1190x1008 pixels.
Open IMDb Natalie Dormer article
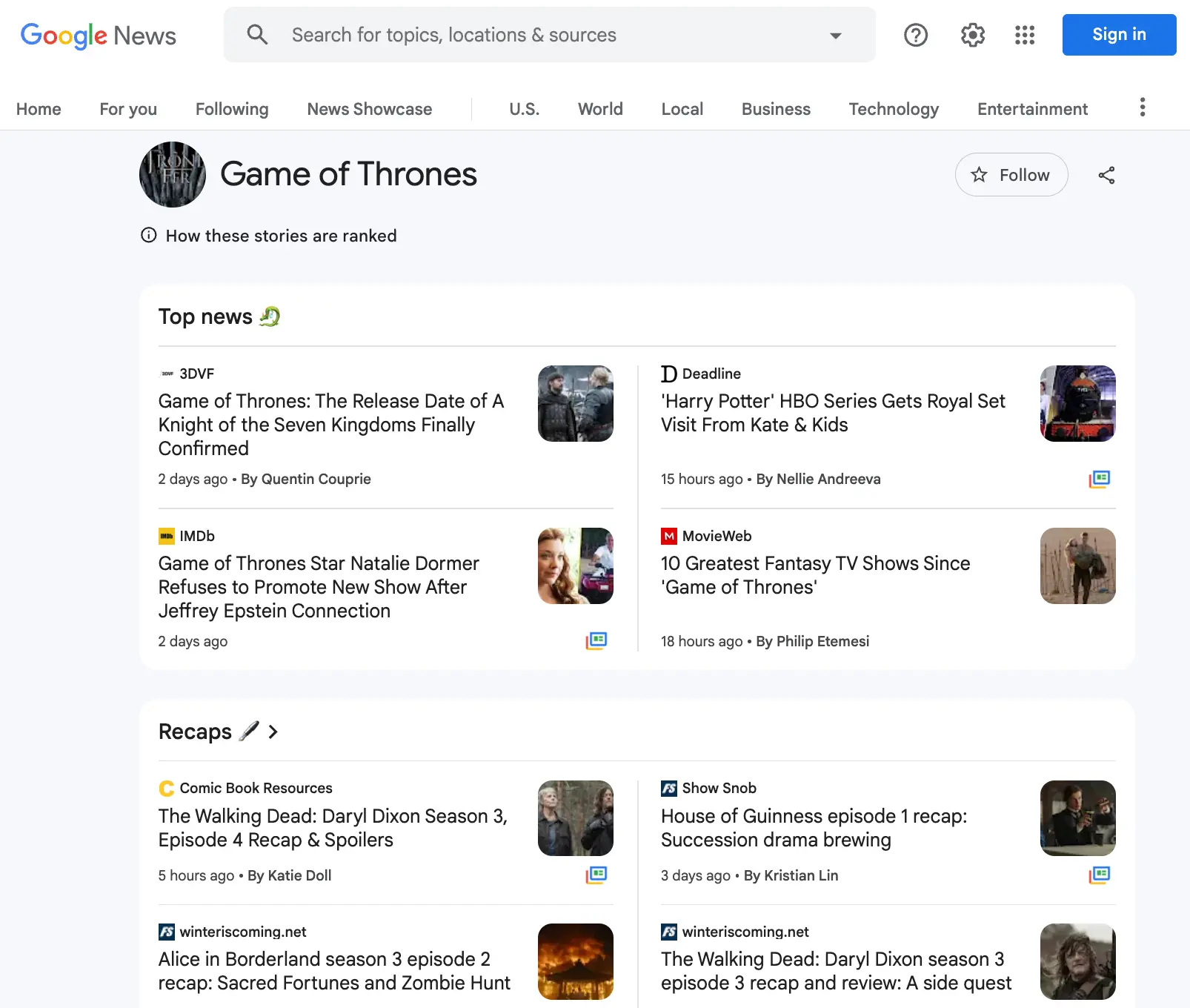pyautogui.click(x=319, y=587)
